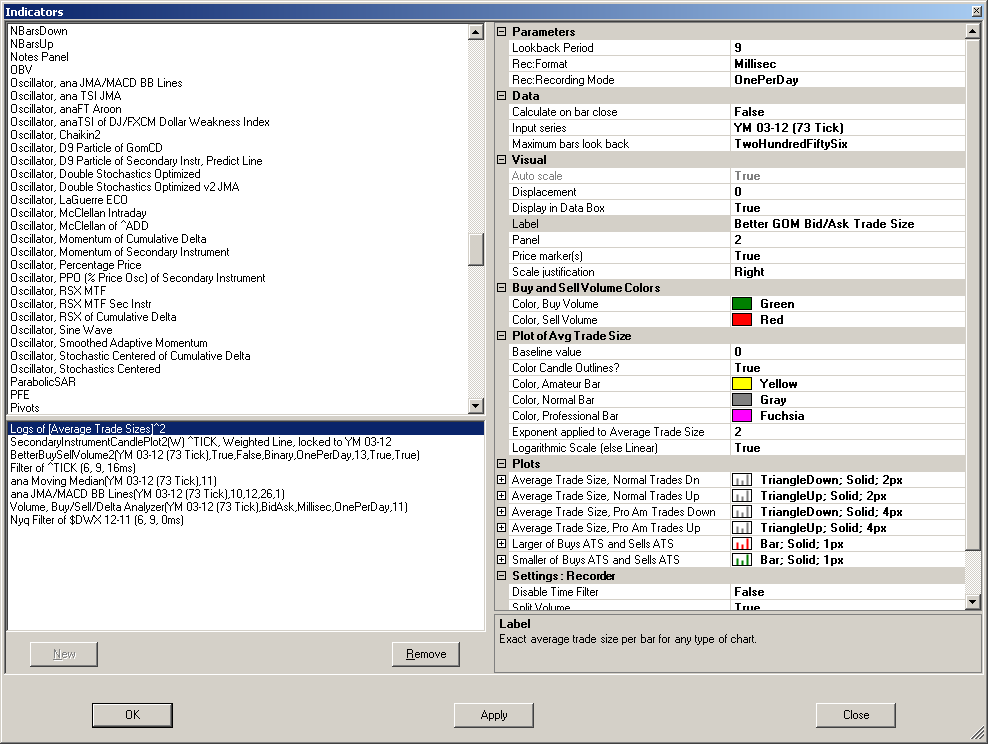This screenshot has height=744, width=988.
Task: Expand Larger of Buys ATS and Sells ATS plot
Action: [x=502, y=544]
